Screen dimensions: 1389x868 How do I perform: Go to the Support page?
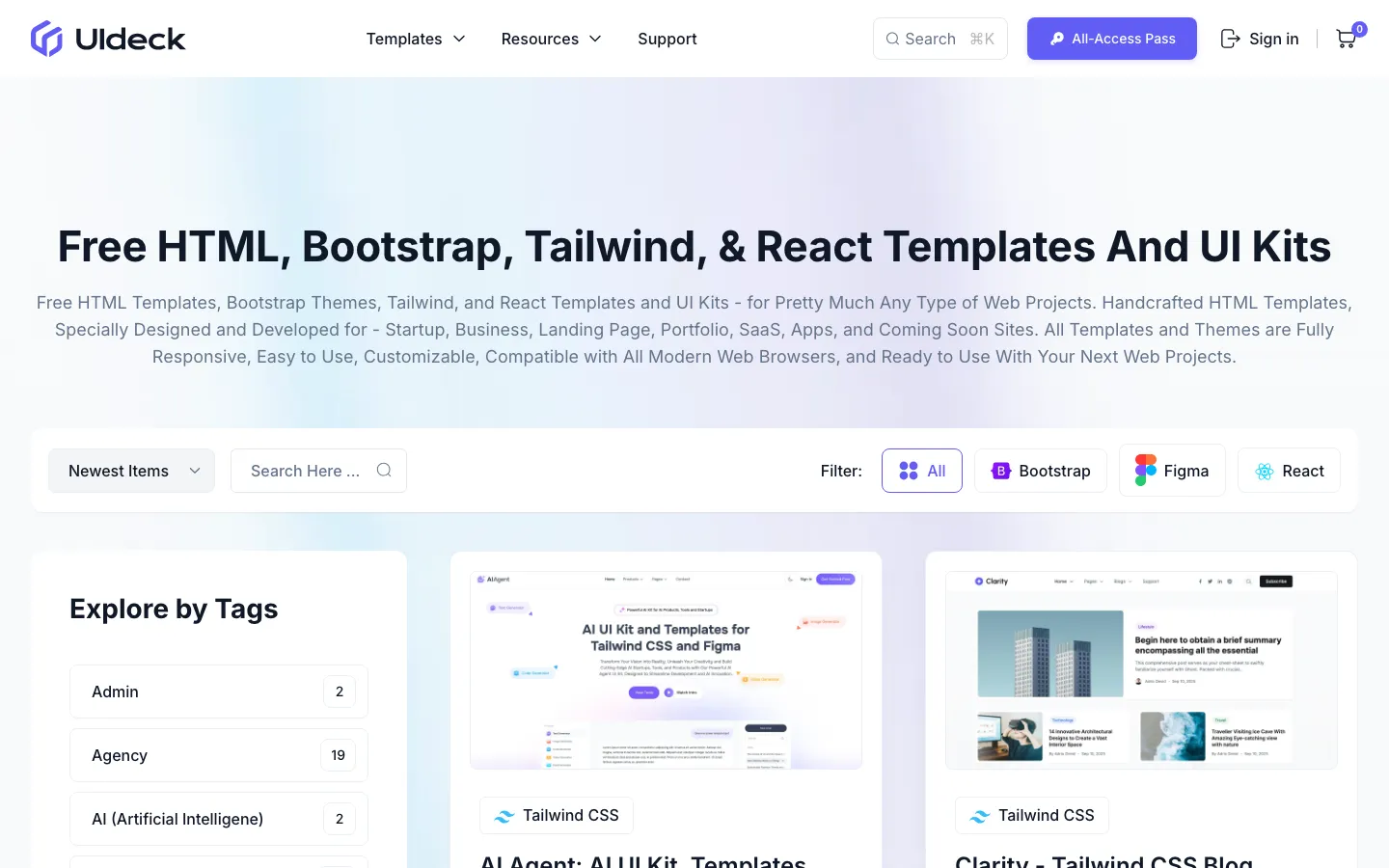667,39
